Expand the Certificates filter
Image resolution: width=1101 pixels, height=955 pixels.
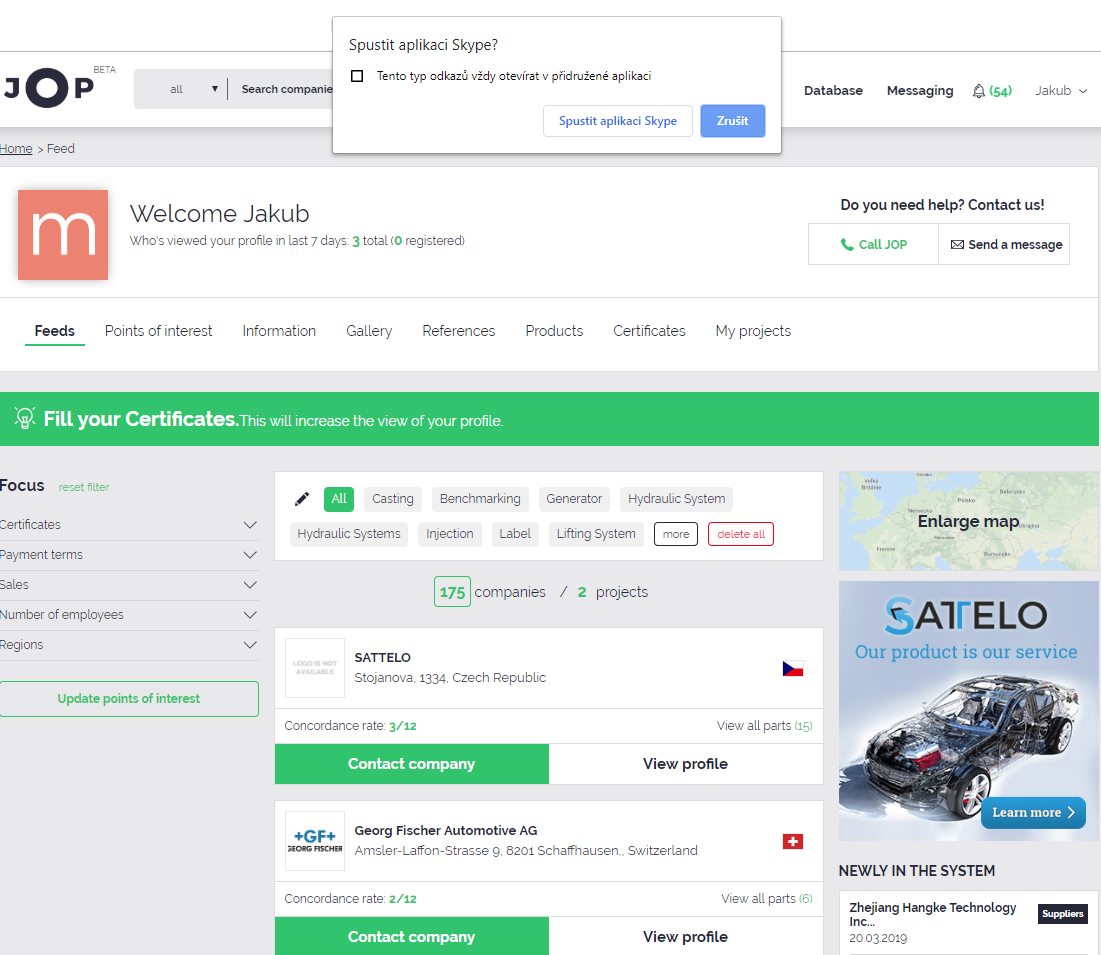click(x=129, y=525)
